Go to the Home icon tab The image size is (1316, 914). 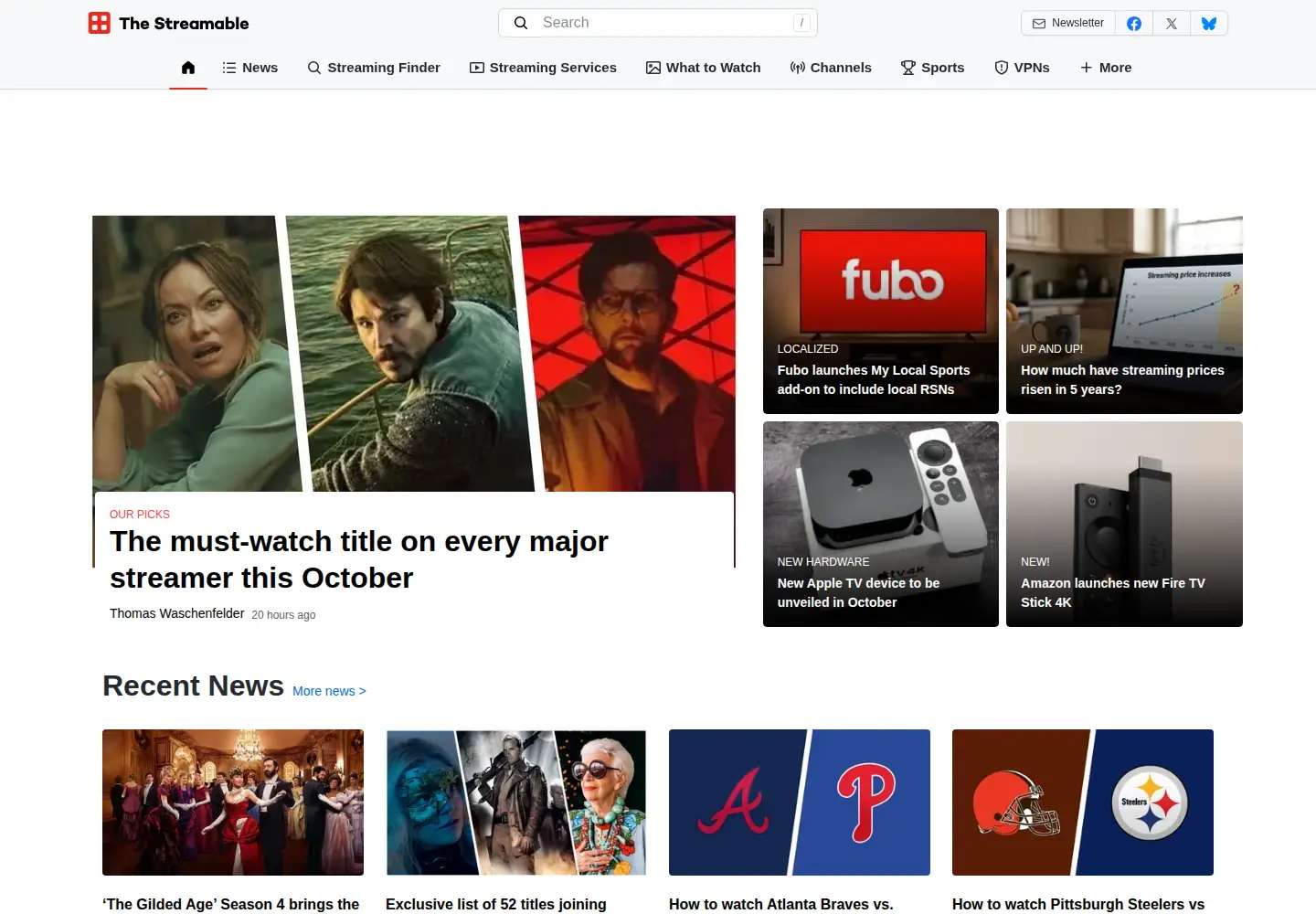pyautogui.click(x=188, y=68)
